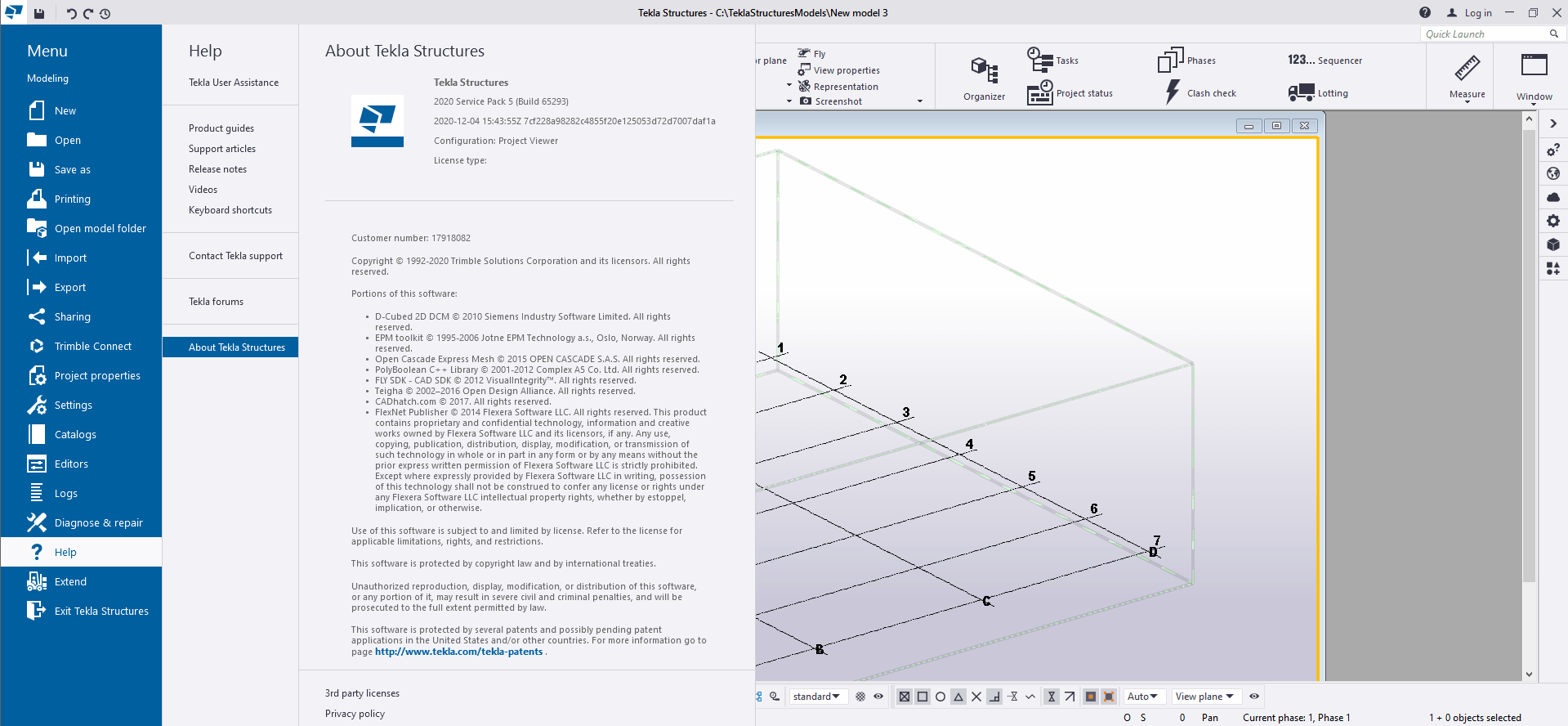Click the Redo arrow
This screenshot has width=1568, height=726.
tap(88, 13)
